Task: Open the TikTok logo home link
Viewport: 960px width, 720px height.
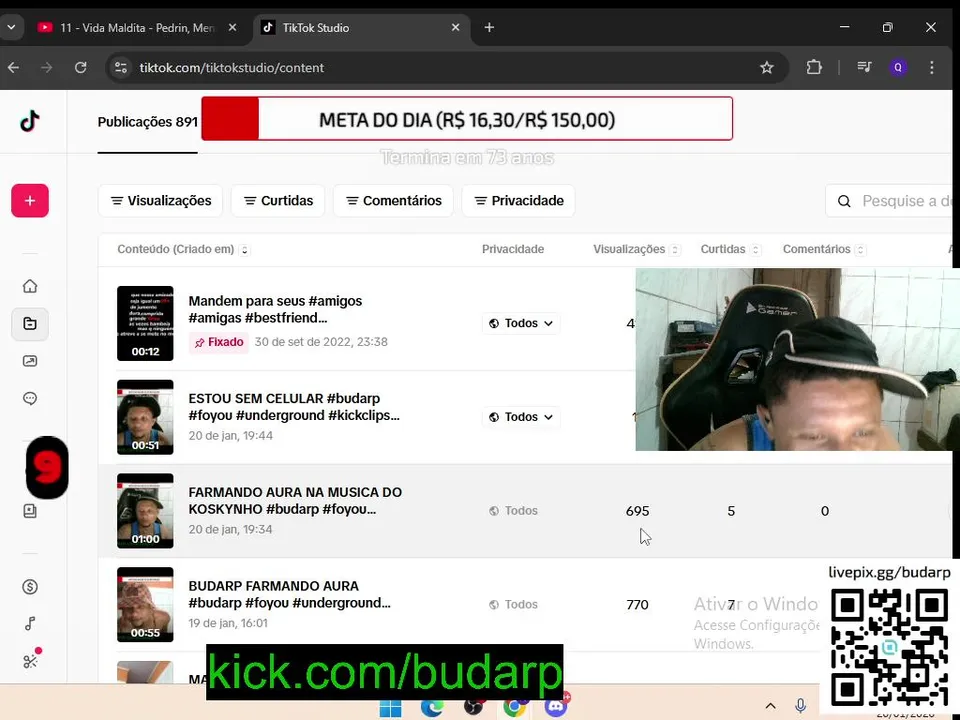Action: tap(29, 121)
